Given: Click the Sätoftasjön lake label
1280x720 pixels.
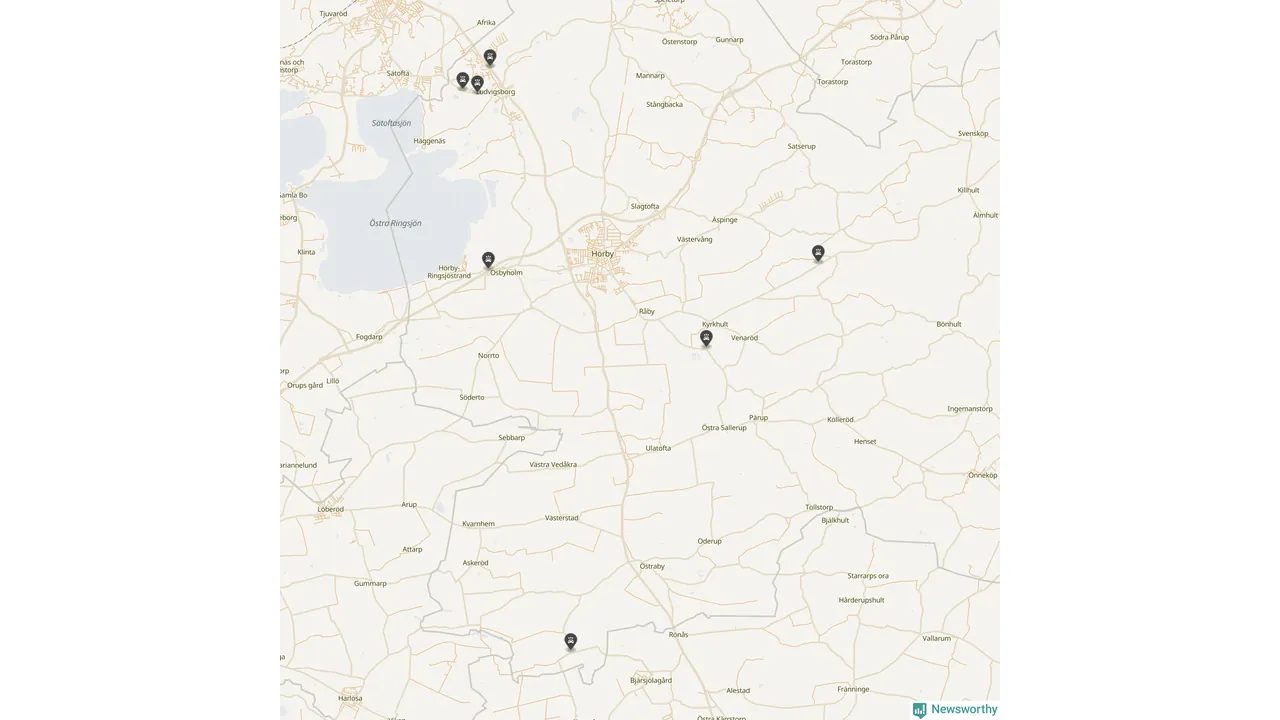Looking at the screenshot, I should pos(391,123).
